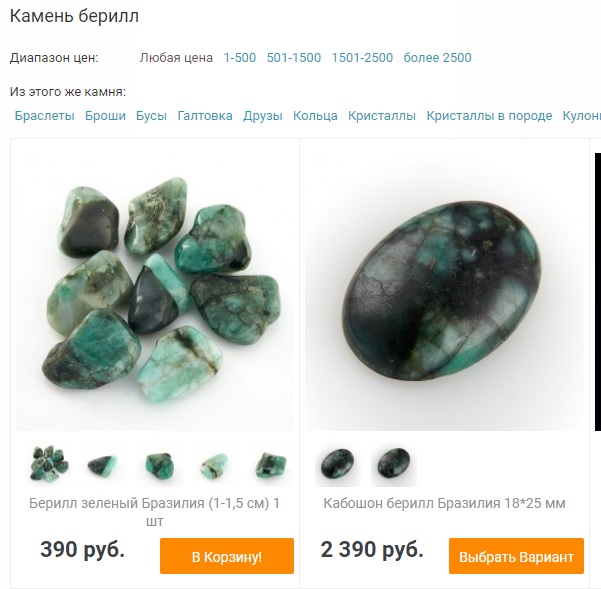This screenshot has width=601, height=589.
Task: Choose the Любая цена option
Action: pyautogui.click(x=176, y=57)
